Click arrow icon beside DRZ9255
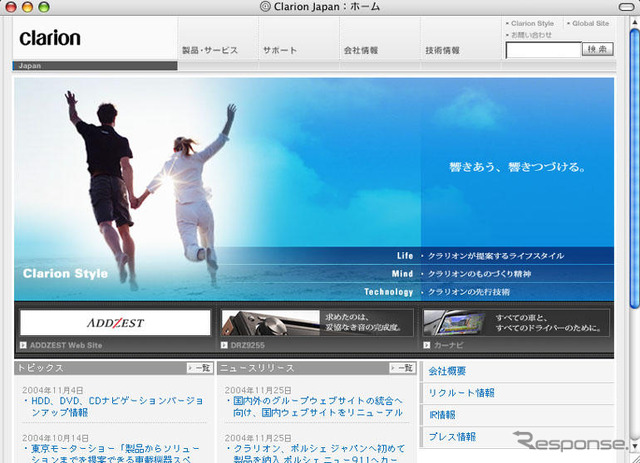This screenshot has width=640, height=463. 224,345
